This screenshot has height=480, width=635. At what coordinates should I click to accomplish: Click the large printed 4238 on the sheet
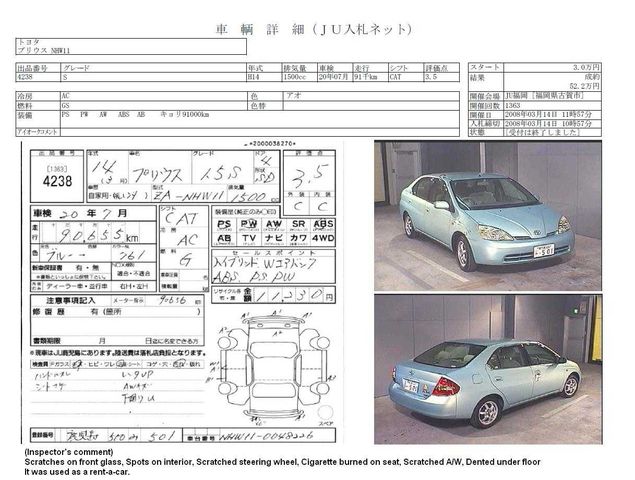(x=57, y=181)
